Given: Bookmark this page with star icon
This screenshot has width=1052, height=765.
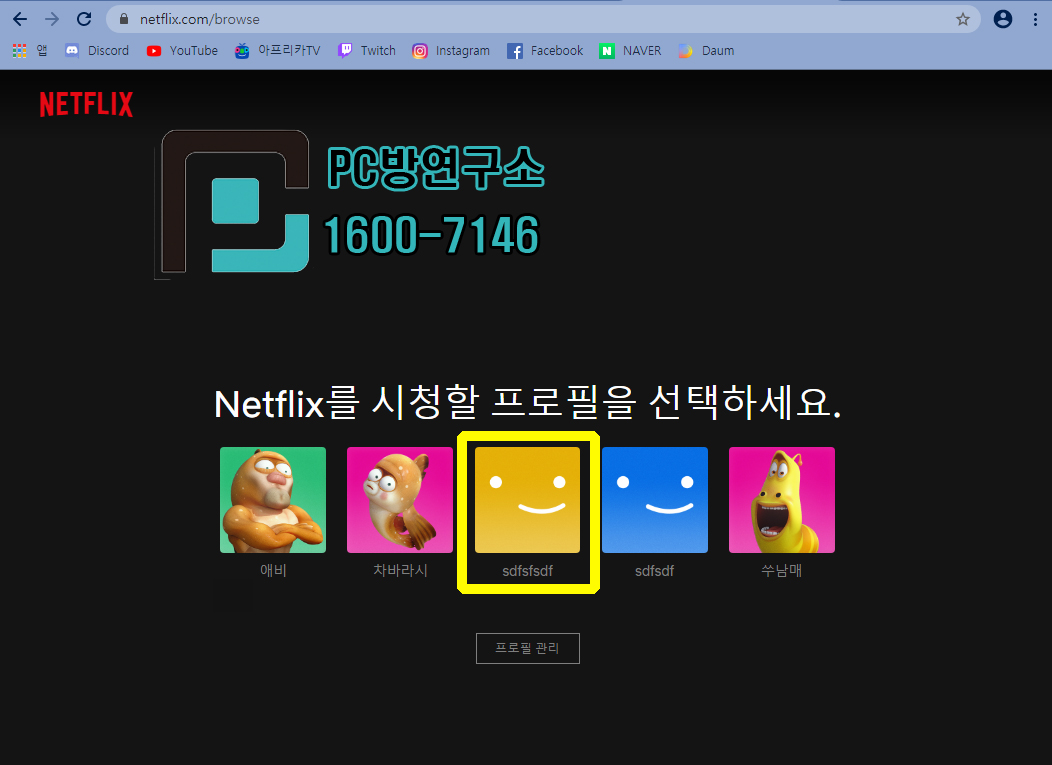Looking at the screenshot, I should (963, 19).
